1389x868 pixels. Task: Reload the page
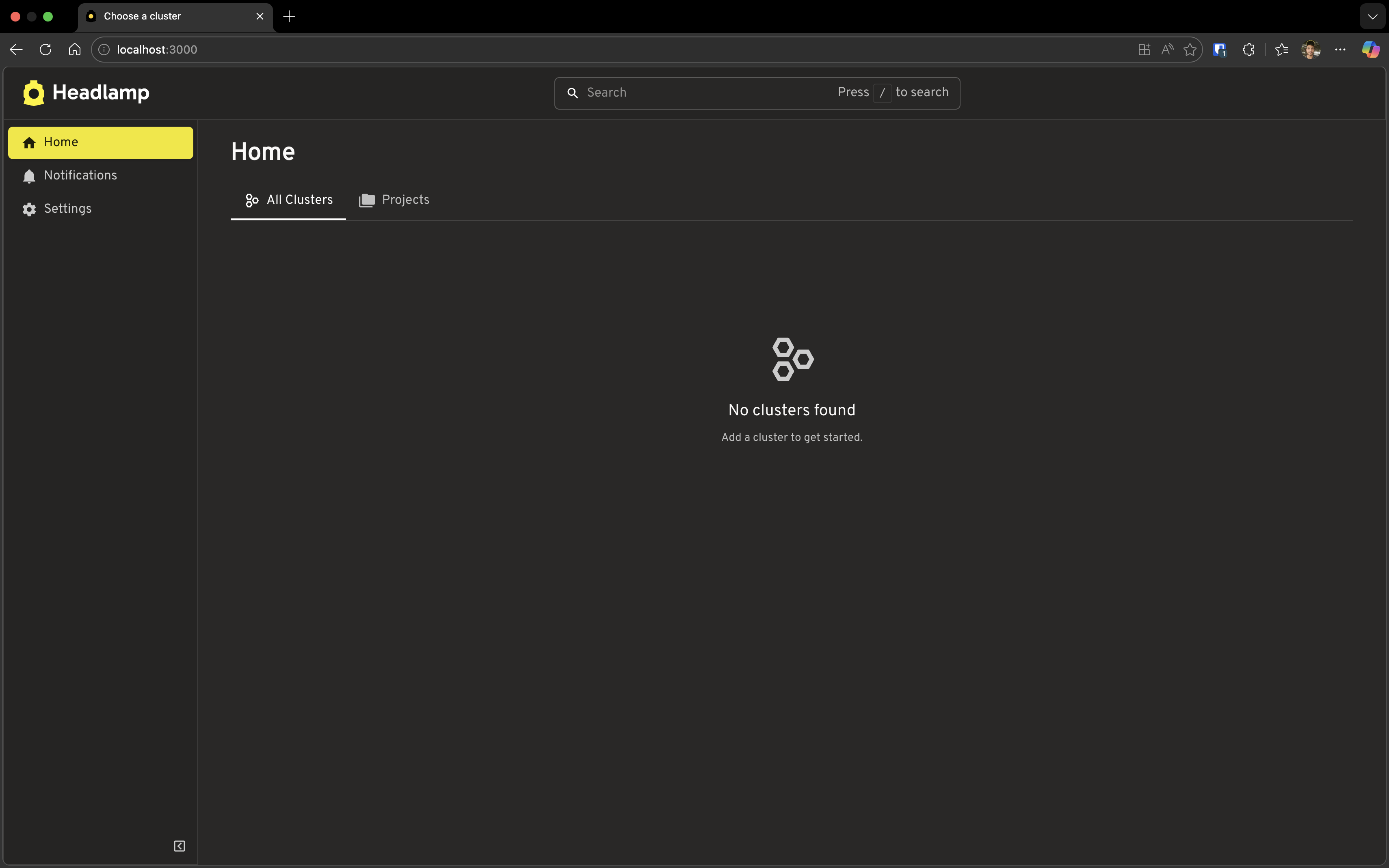point(45,50)
